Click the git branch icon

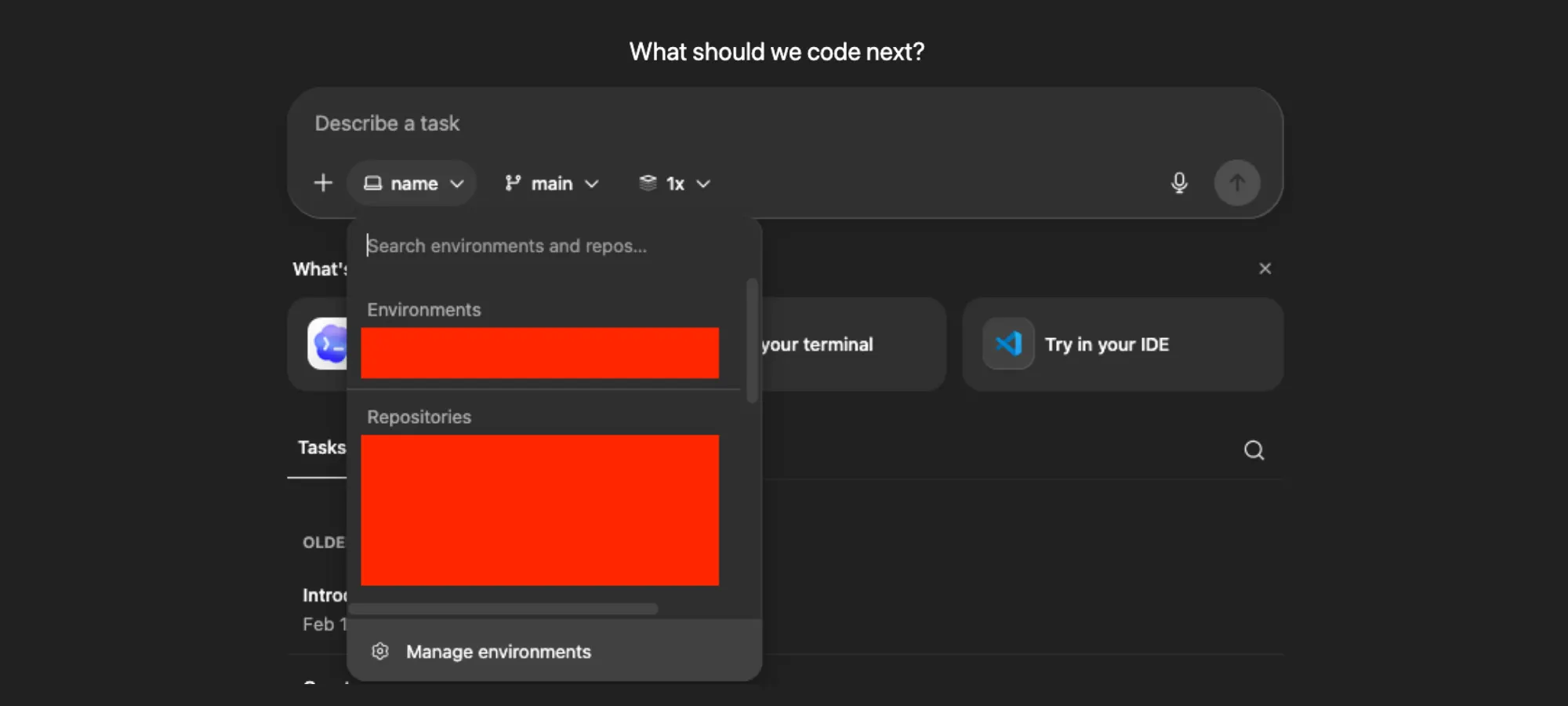tap(513, 183)
